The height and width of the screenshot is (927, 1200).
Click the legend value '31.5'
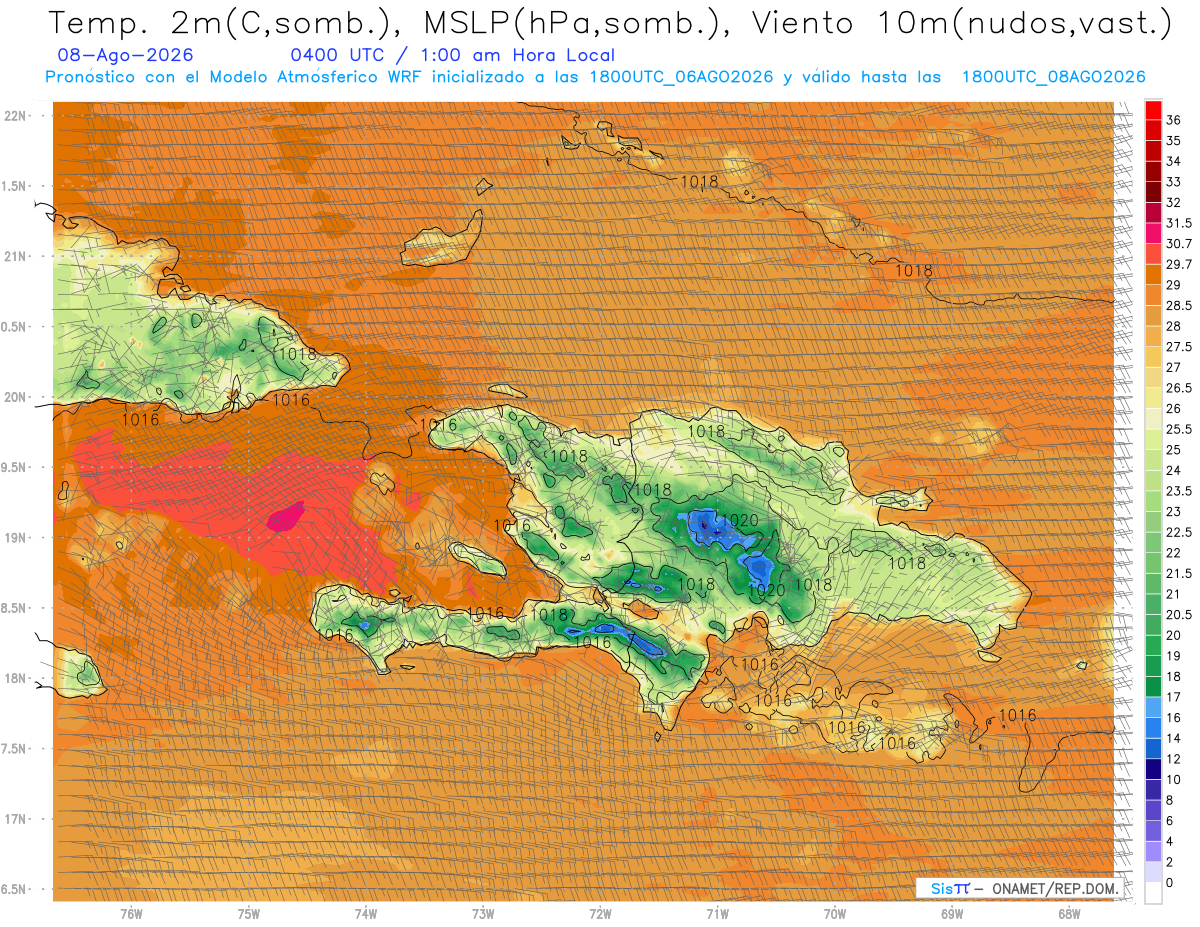[1179, 223]
